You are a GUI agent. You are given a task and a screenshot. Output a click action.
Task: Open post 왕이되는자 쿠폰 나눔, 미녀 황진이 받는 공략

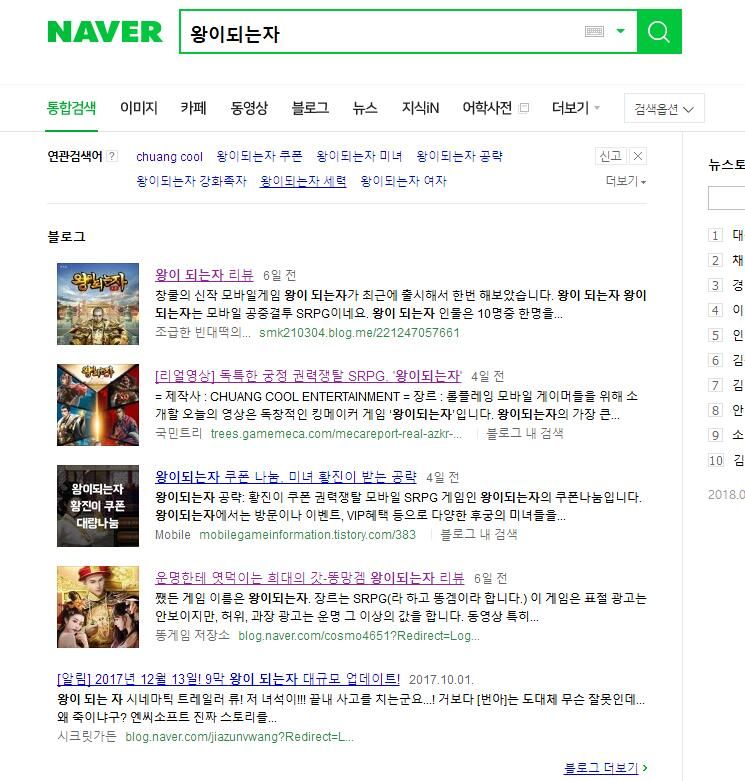click(286, 477)
